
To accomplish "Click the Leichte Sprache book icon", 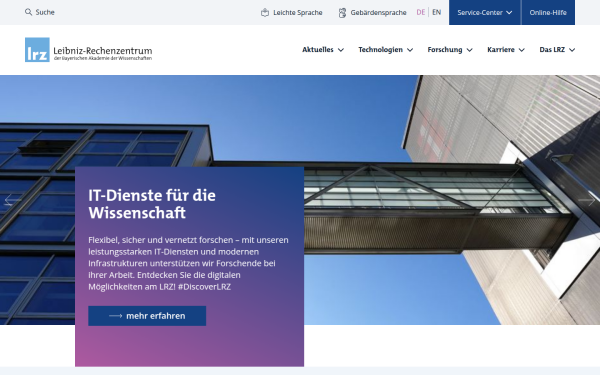I will (265, 13).
